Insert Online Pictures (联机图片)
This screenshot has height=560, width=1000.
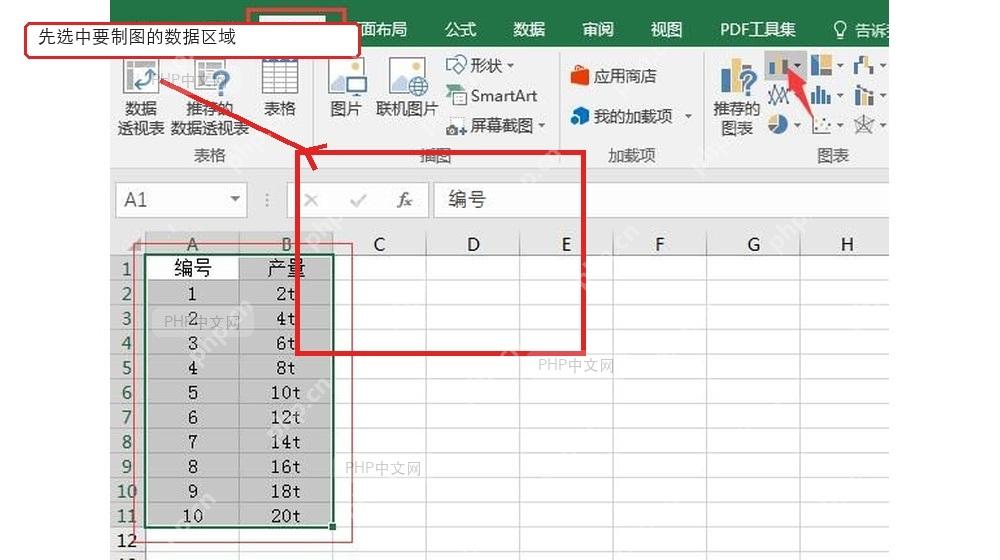(x=407, y=88)
